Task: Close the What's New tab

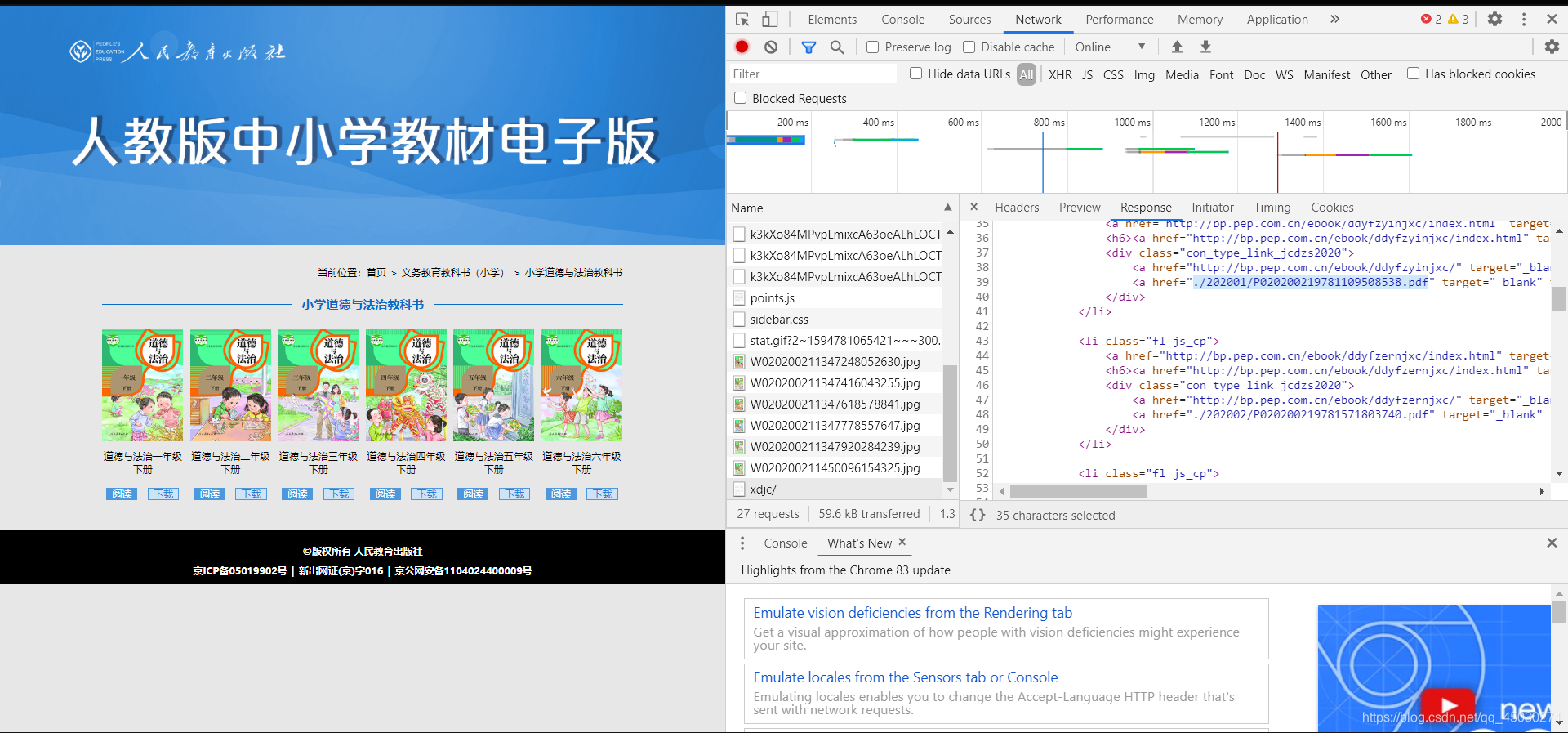Action: pyautogui.click(x=902, y=542)
